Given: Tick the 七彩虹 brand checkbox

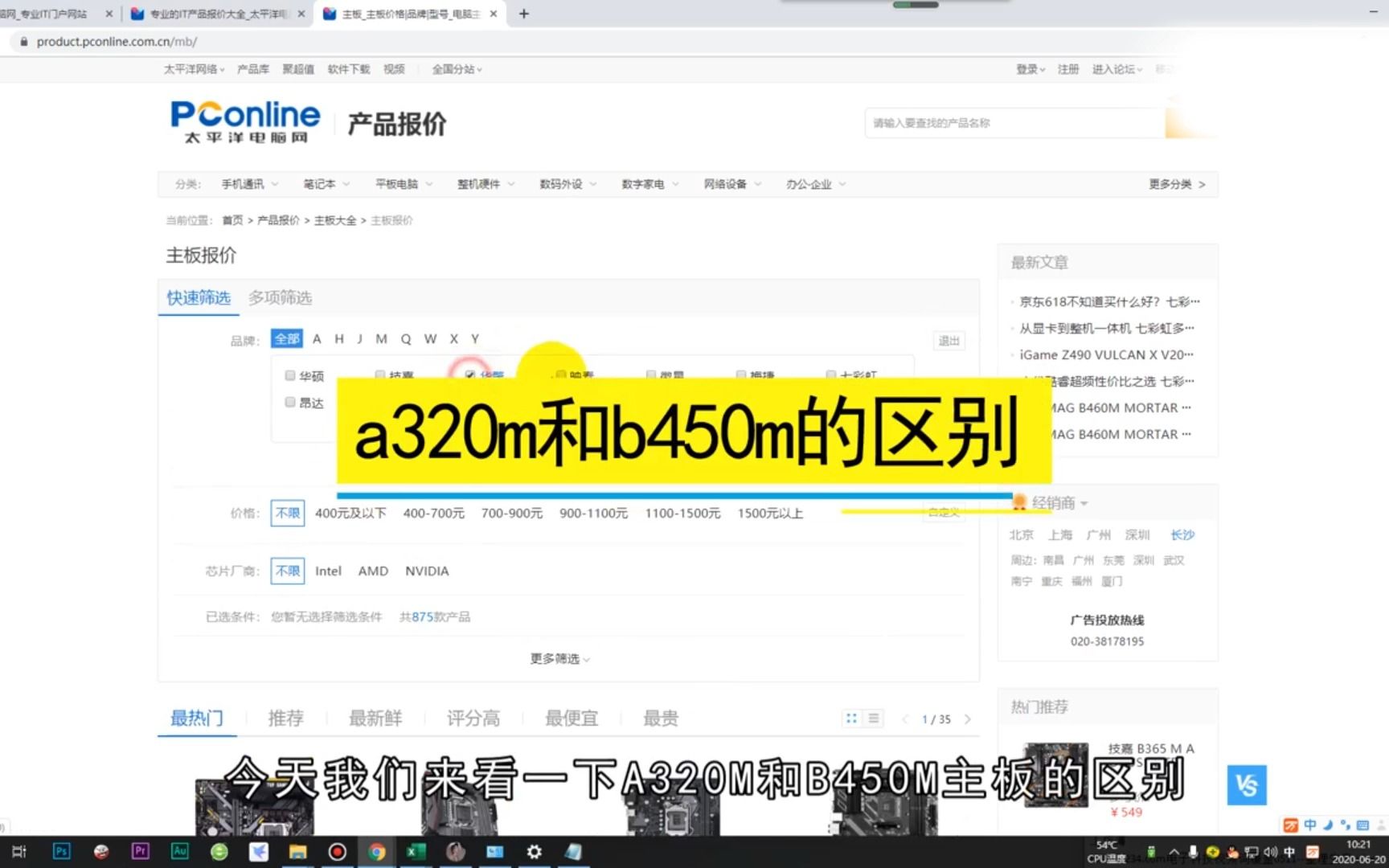Looking at the screenshot, I should (x=831, y=375).
